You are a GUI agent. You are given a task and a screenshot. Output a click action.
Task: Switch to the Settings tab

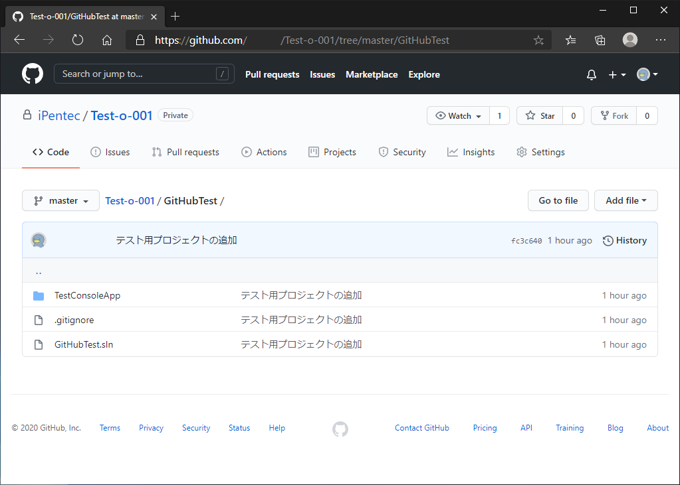[x=541, y=152]
